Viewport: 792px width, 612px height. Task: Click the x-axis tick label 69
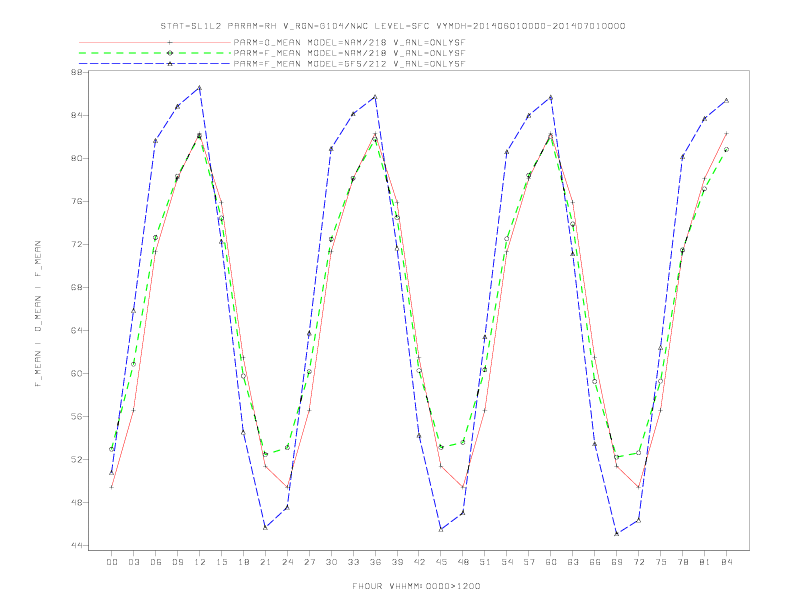[x=617, y=562]
